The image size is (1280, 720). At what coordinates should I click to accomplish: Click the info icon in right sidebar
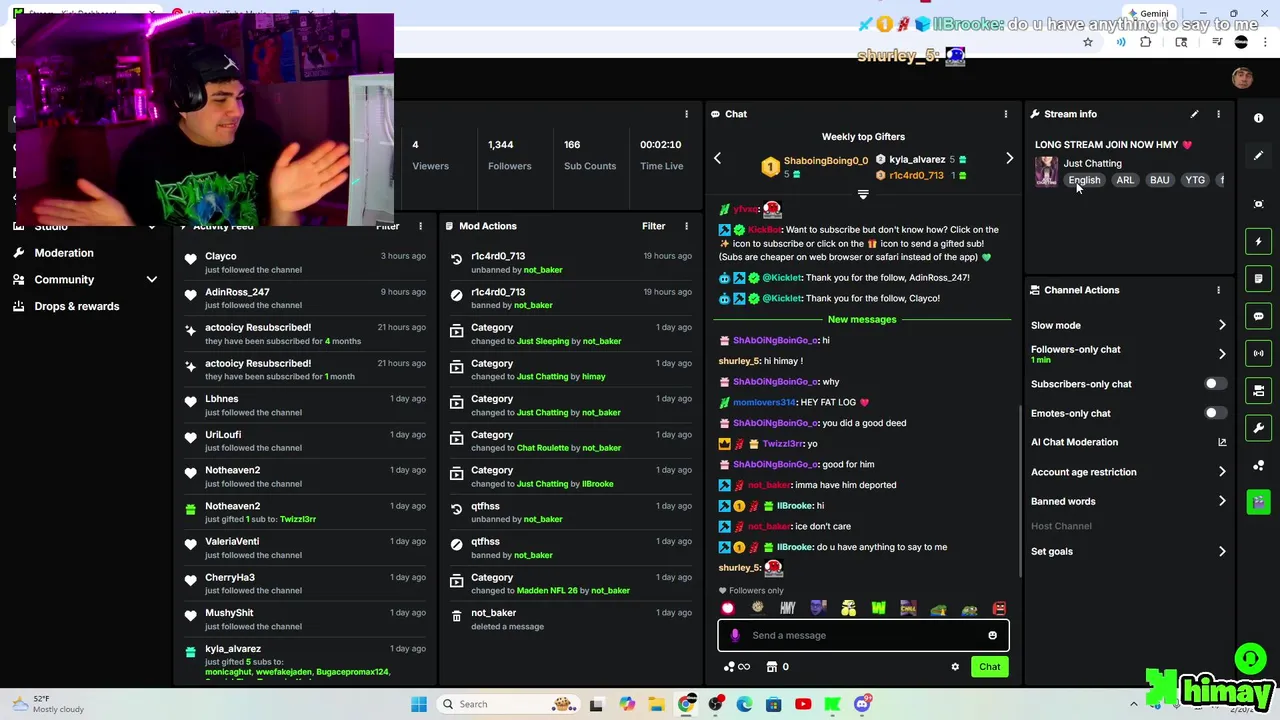click(1258, 118)
